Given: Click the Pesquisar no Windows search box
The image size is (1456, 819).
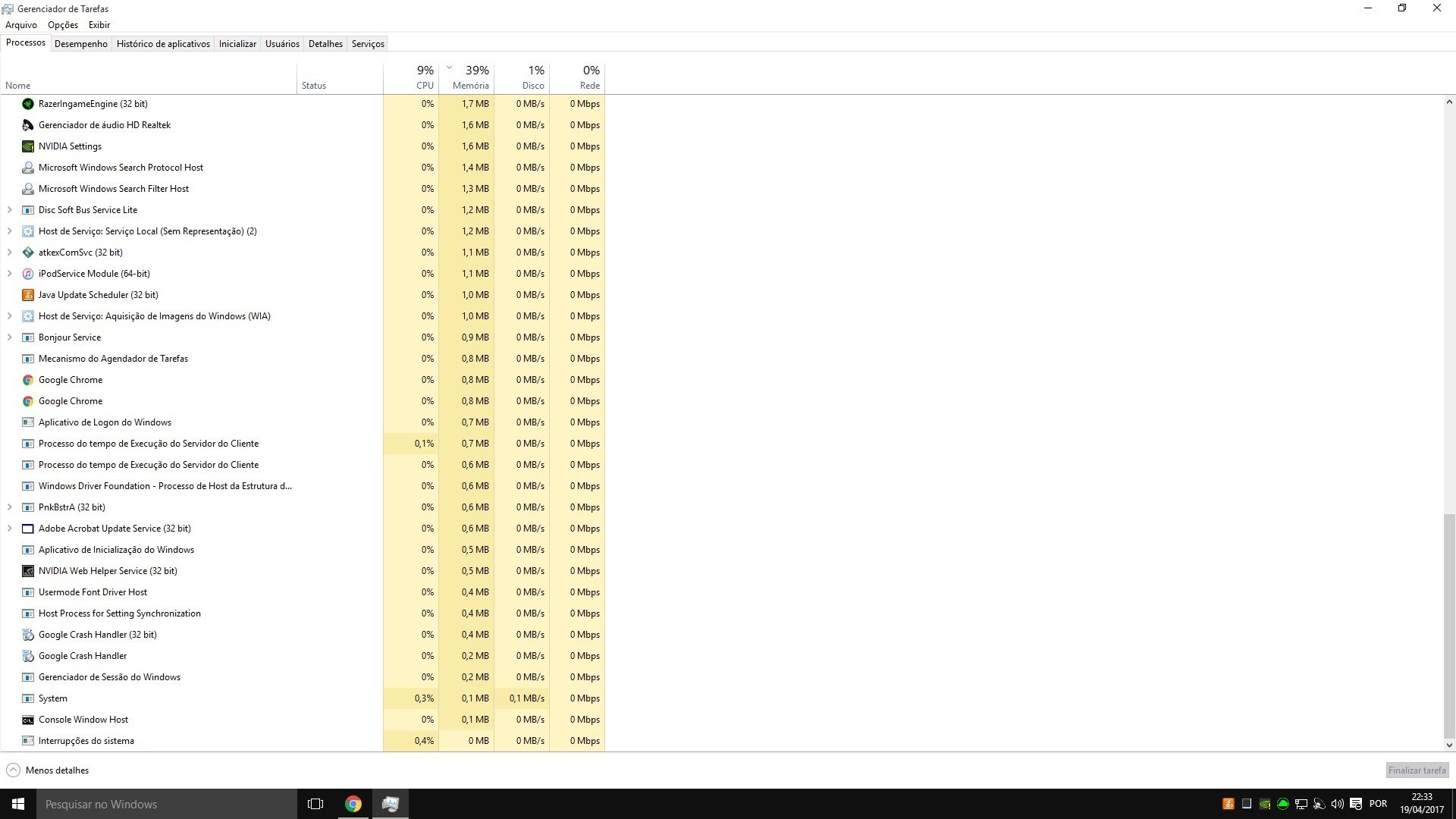Looking at the screenshot, I should click(167, 804).
